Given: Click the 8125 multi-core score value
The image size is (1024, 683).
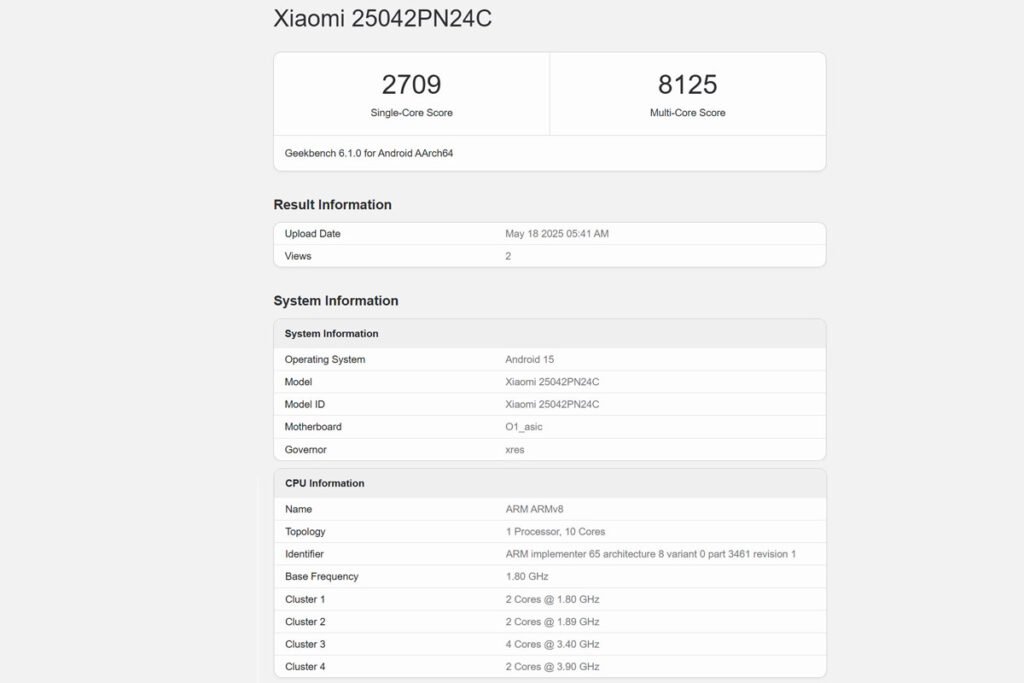Looking at the screenshot, I should click(687, 84).
